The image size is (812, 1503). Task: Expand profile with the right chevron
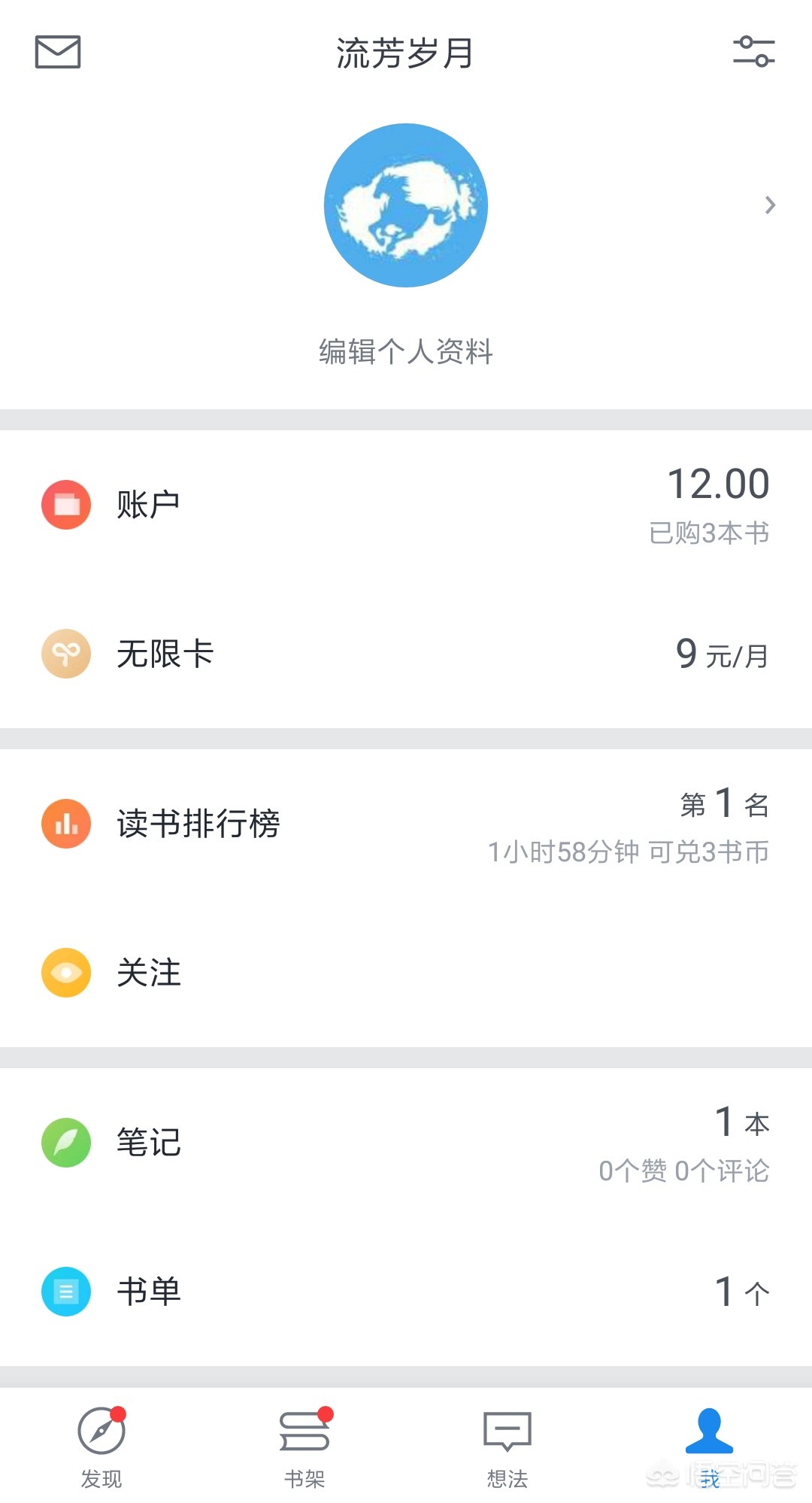(769, 205)
